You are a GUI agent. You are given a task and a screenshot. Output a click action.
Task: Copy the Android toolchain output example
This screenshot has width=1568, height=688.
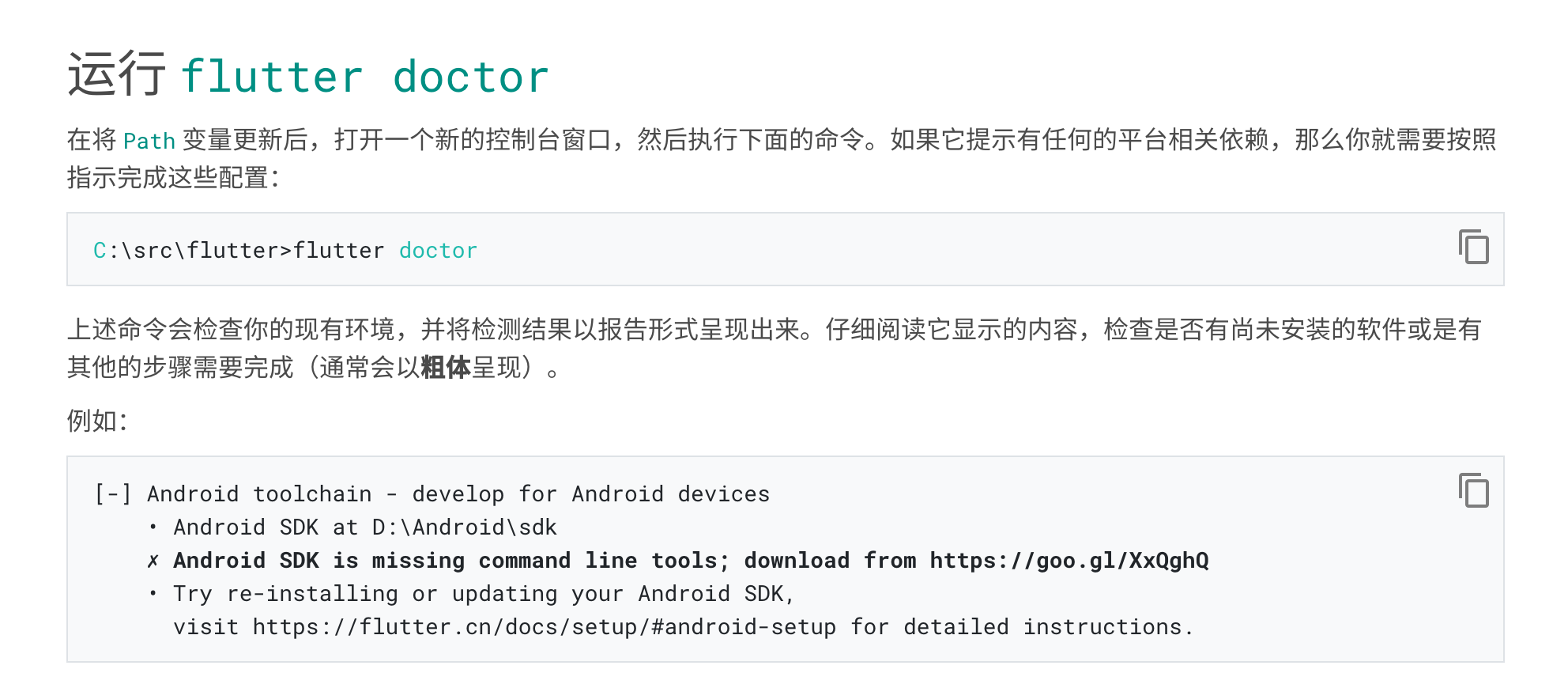[1473, 490]
